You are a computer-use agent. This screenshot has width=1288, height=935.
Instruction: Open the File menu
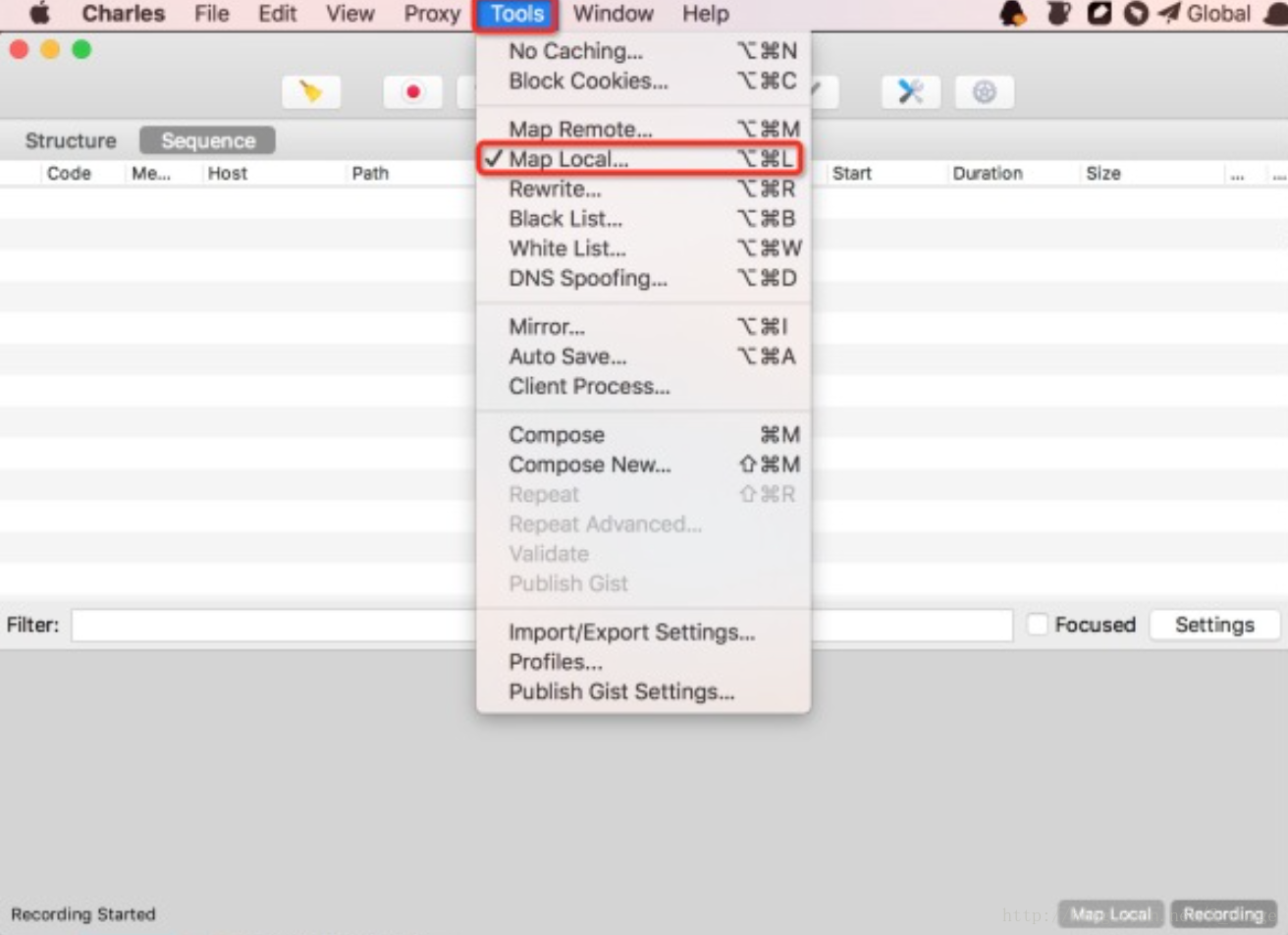coord(211,14)
